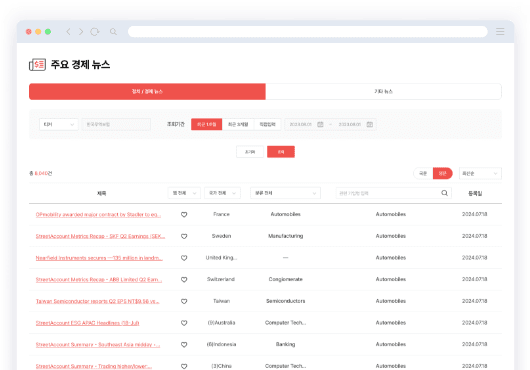Click the Semiconductors category cell
The height and width of the screenshot is (370, 530).
286,301
